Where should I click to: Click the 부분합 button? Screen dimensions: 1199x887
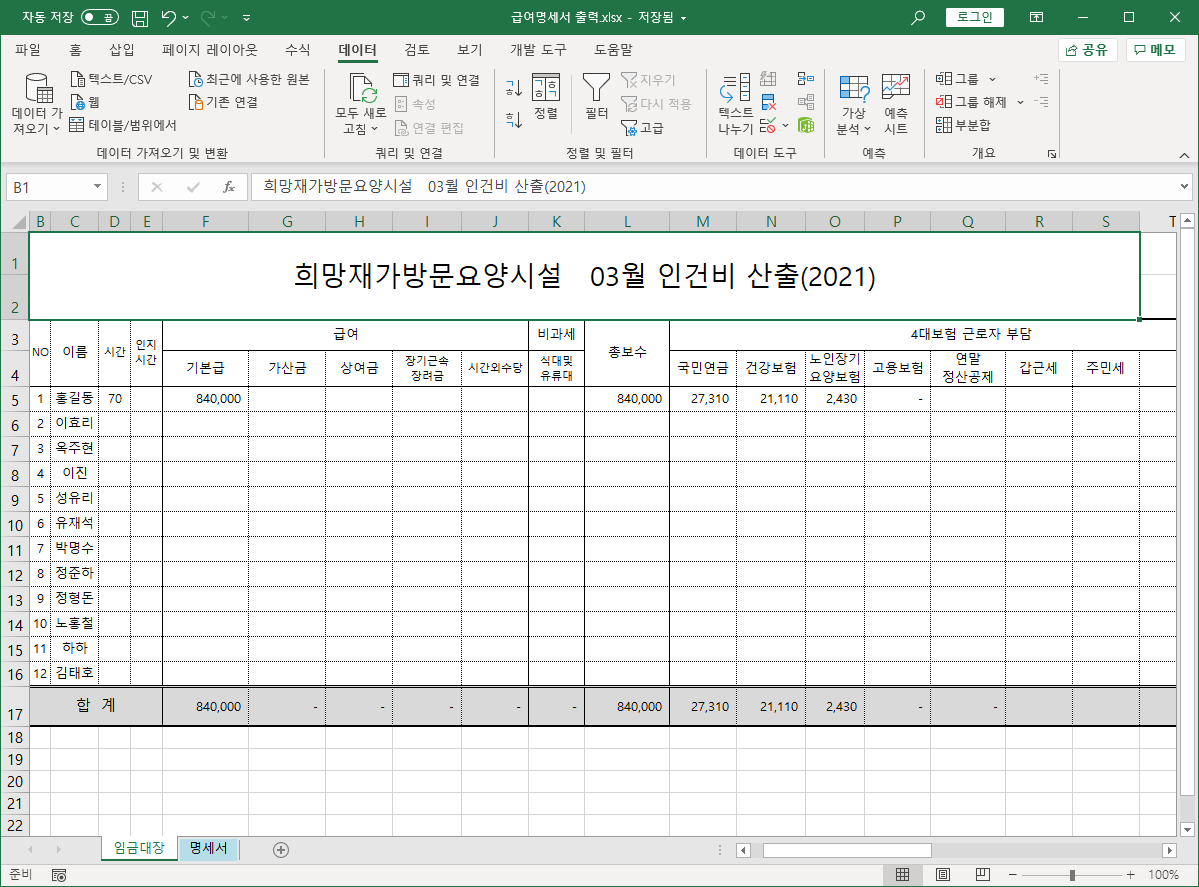point(963,125)
